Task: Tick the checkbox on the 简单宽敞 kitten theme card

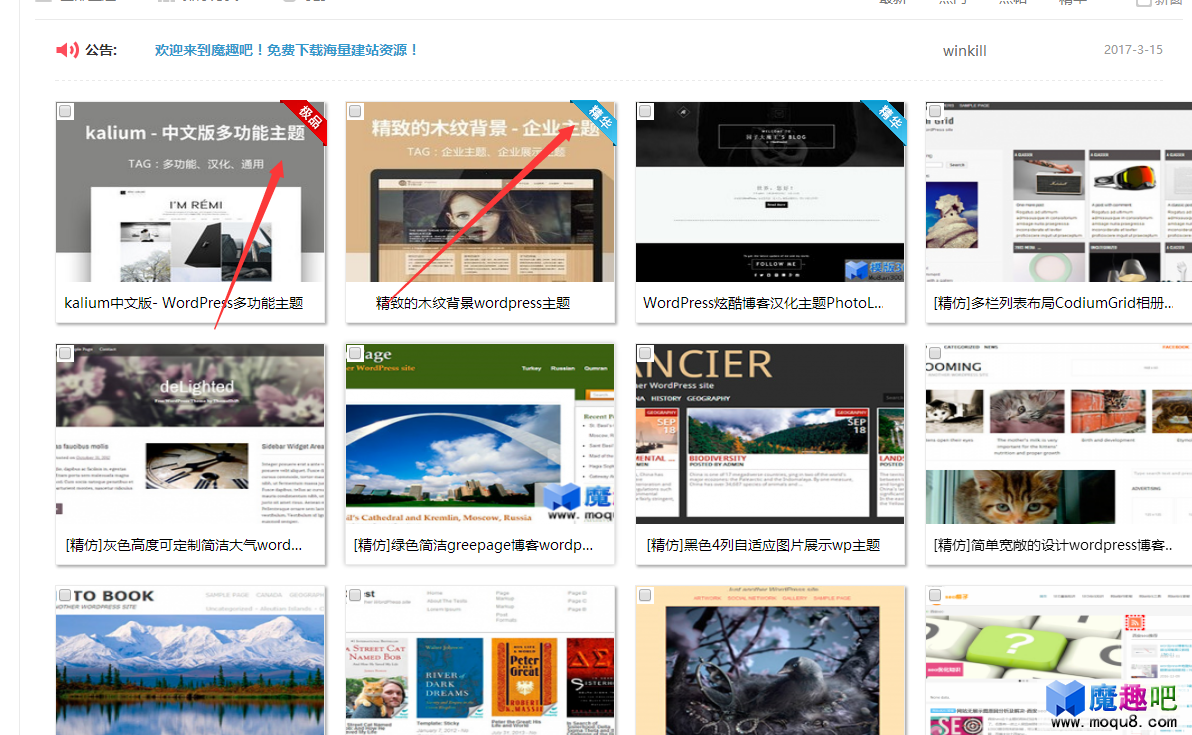Action: point(935,353)
